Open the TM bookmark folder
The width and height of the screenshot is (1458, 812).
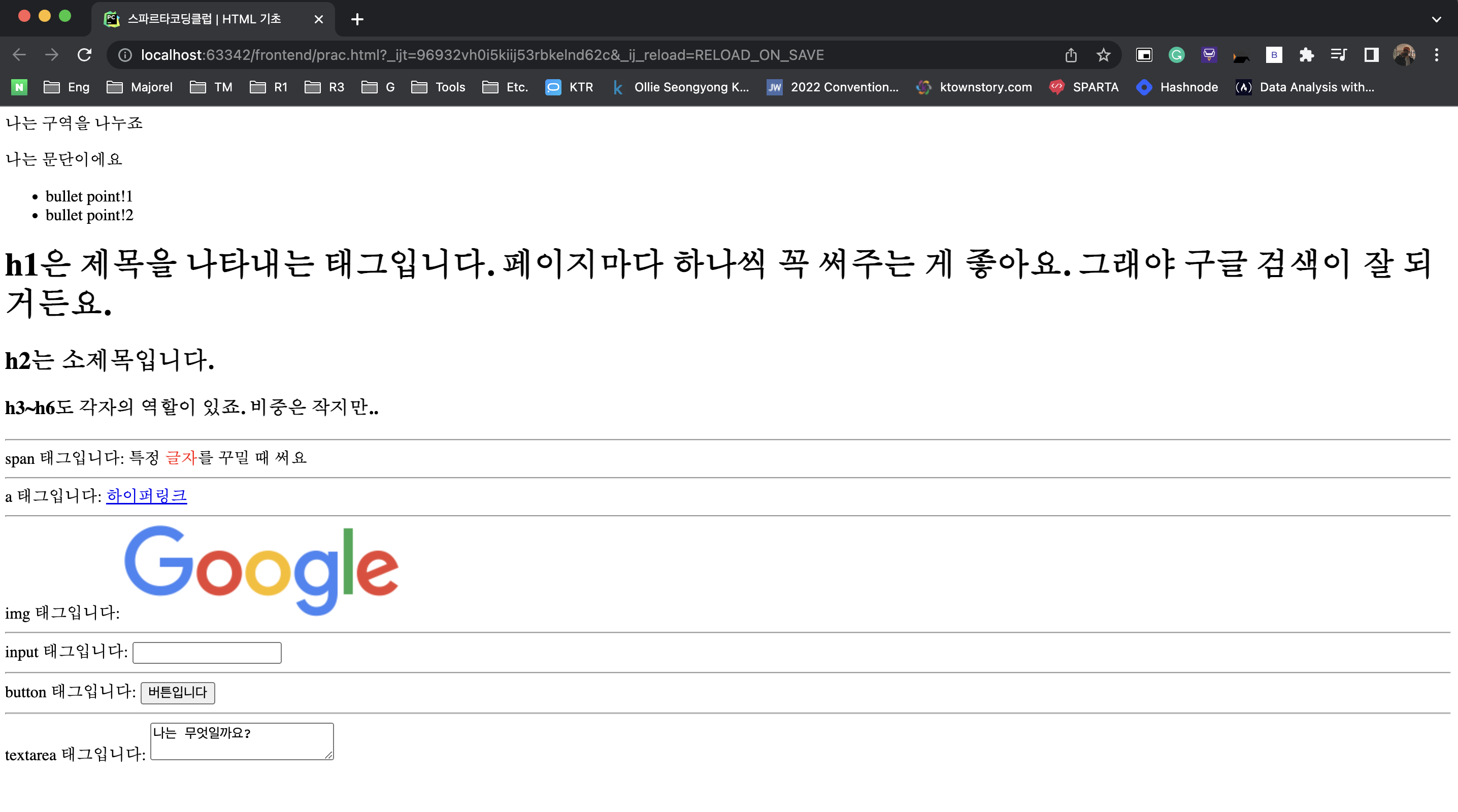(x=211, y=87)
